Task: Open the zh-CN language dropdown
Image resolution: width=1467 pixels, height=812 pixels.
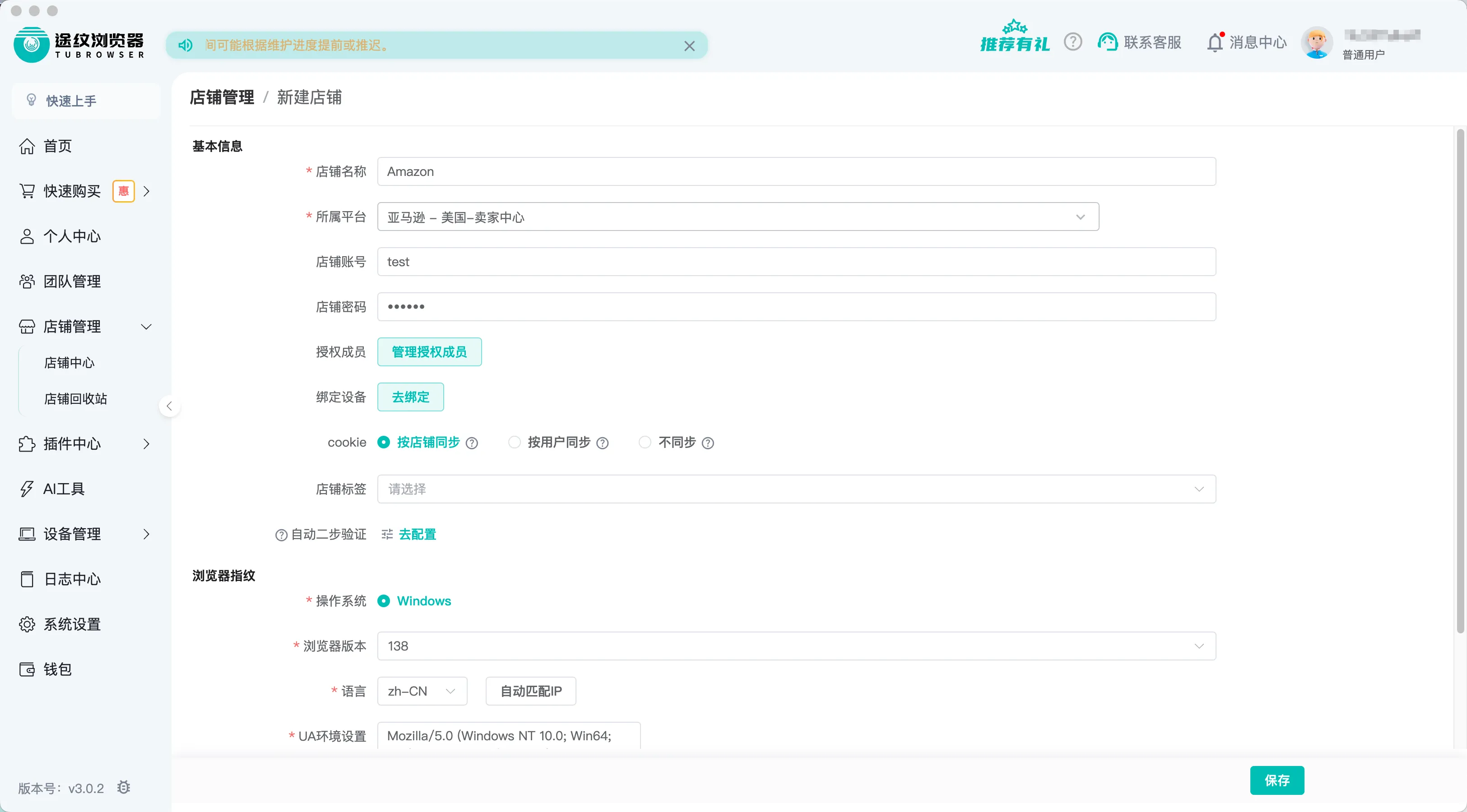Action: point(422,691)
